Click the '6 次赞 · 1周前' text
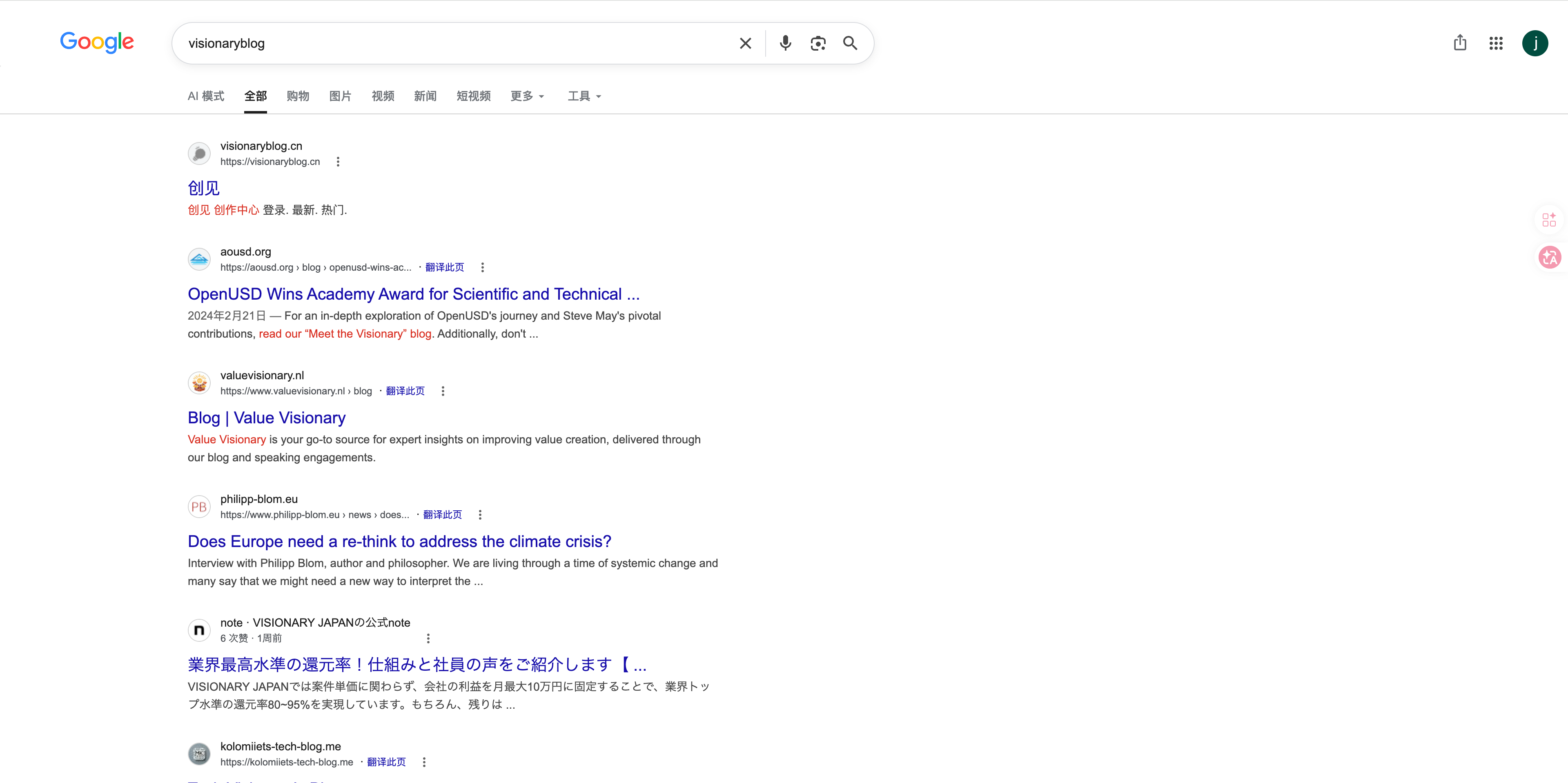 251,638
